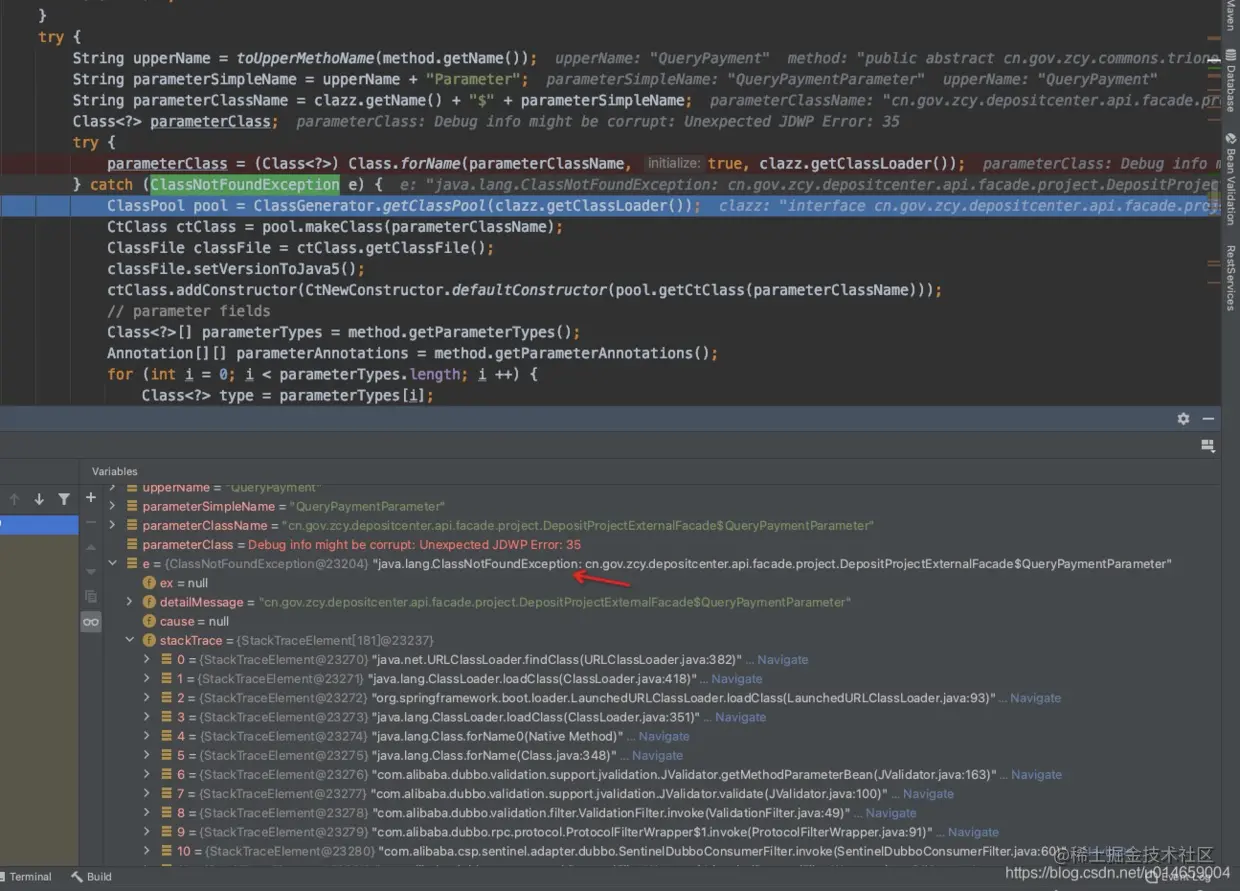Click the next frame down arrow
This screenshot has width=1240, height=891.
click(x=39, y=499)
